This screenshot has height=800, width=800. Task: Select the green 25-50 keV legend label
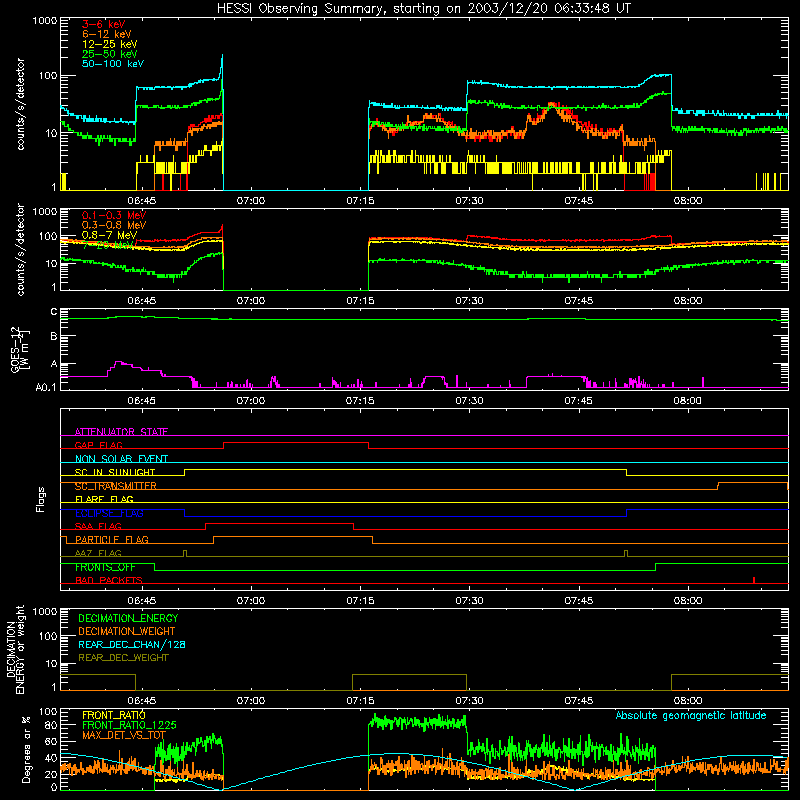[109, 54]
